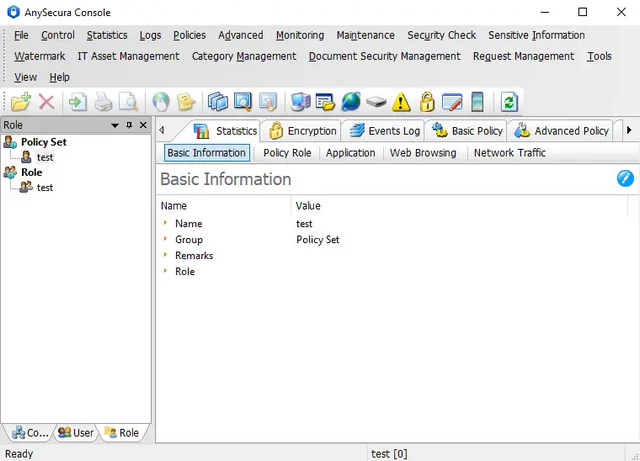Expand the Role property row arrow

point(165,271)
